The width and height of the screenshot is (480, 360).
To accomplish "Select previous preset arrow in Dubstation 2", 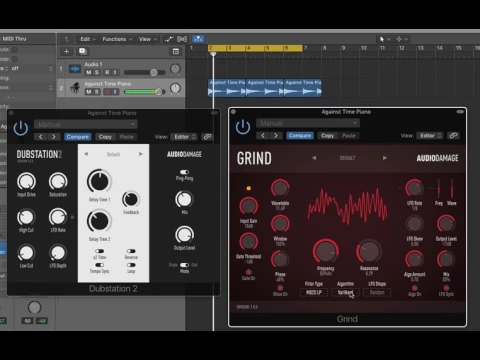I will point(86,154).
